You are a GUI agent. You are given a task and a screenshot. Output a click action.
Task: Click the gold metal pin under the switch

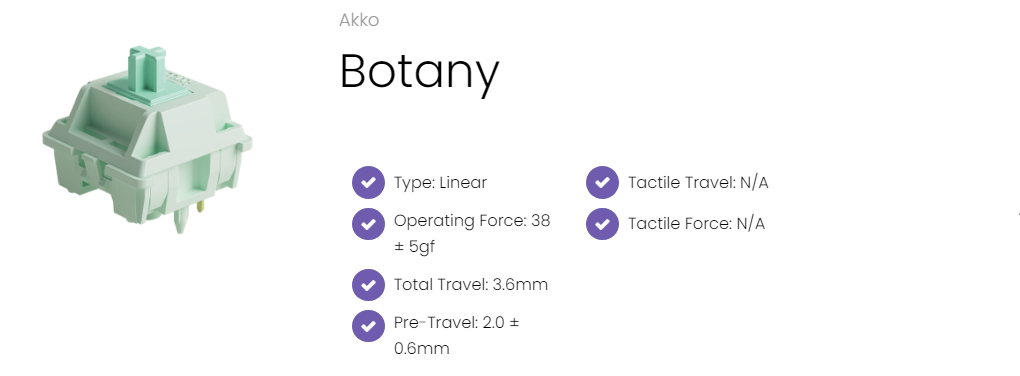pos(200,207)
